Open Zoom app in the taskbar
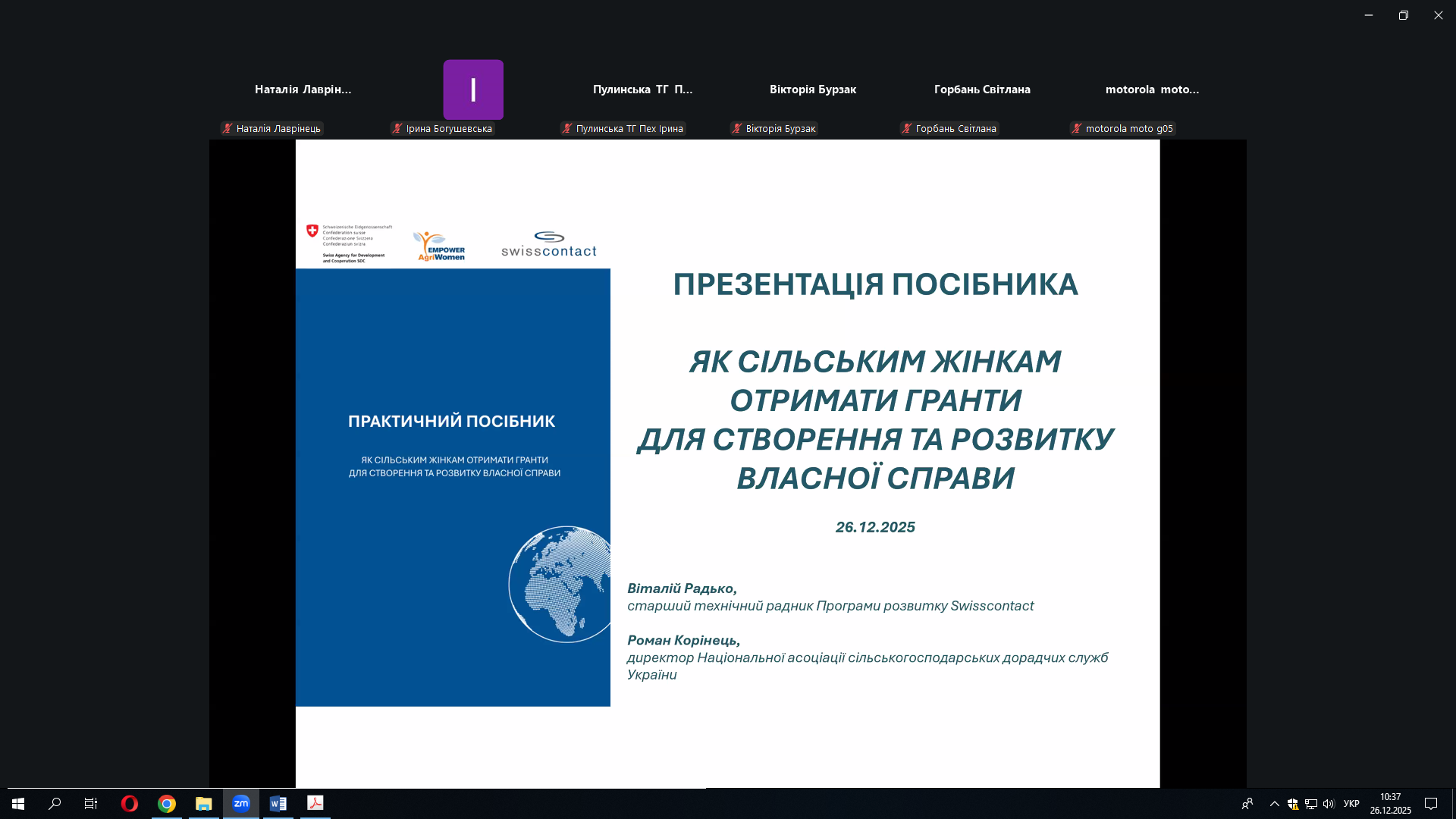This screenshot has width=1456, height=819. 241,803
